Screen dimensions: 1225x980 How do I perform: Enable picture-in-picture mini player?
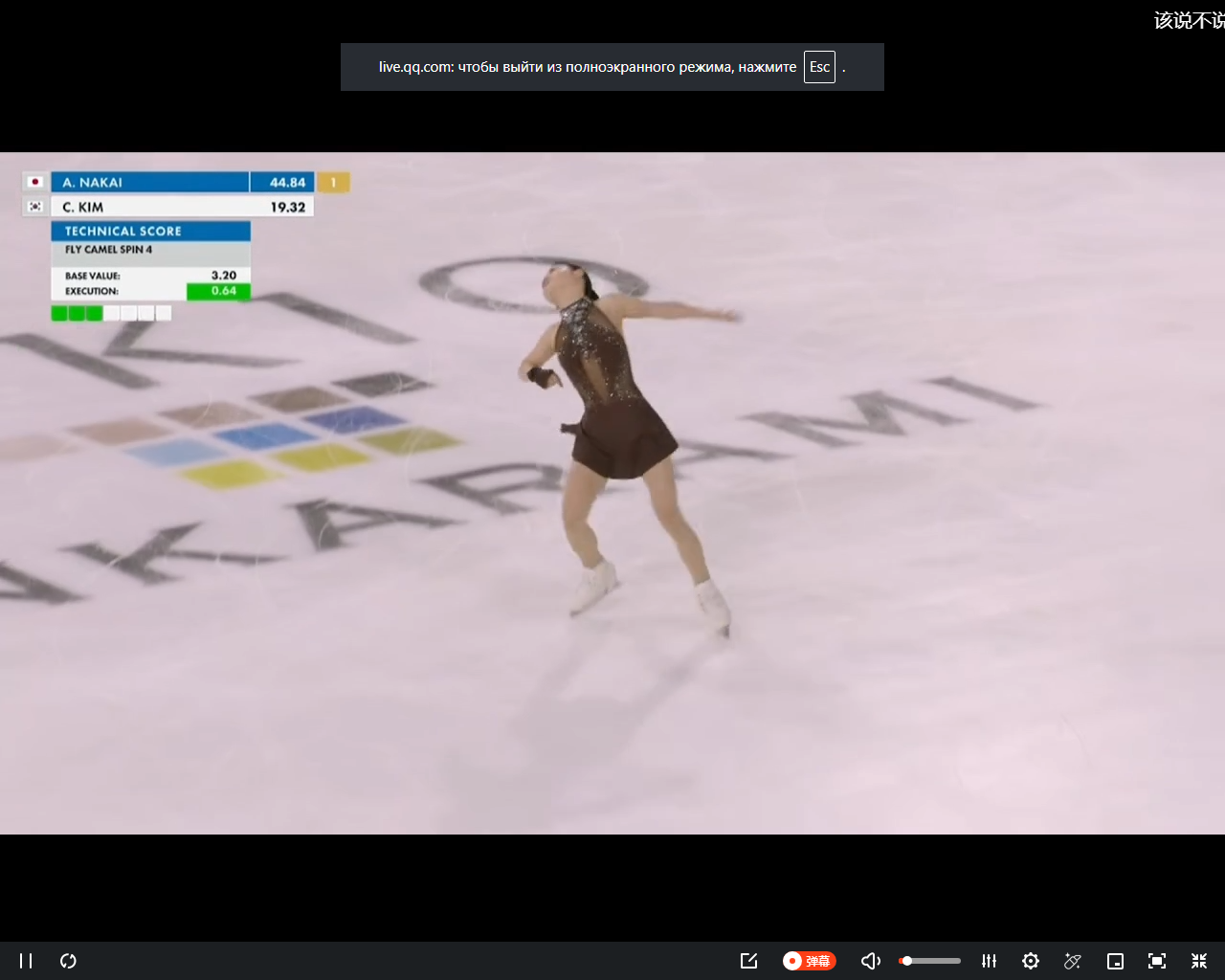[x=1115, y=961]
